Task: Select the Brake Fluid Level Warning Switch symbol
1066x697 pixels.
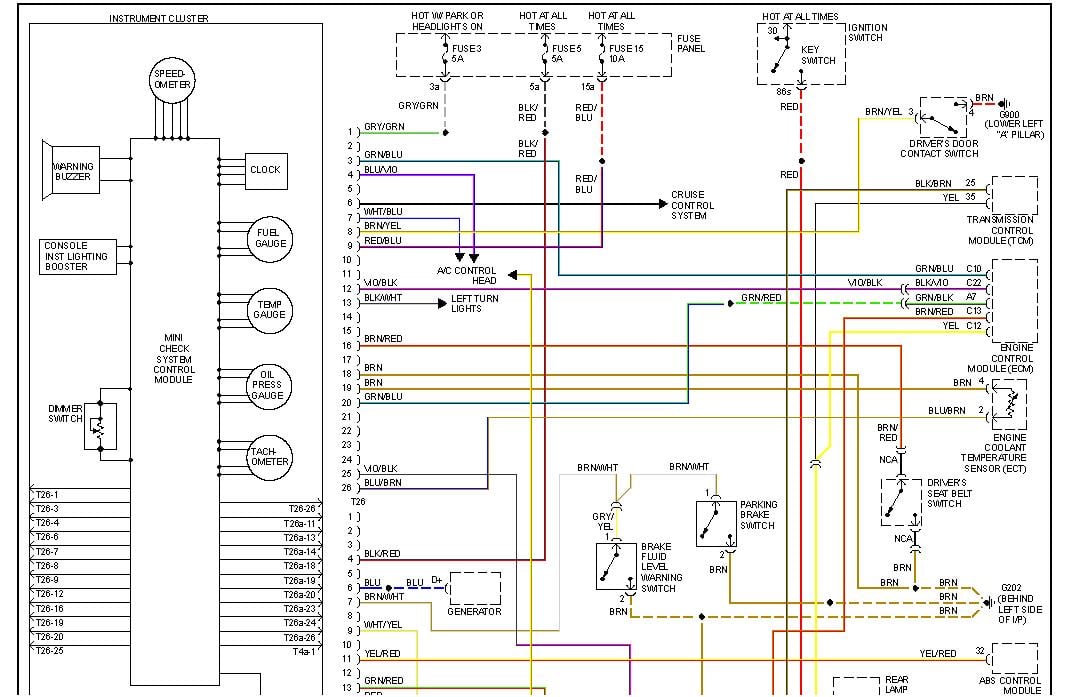Action: (x=617, y=566)
